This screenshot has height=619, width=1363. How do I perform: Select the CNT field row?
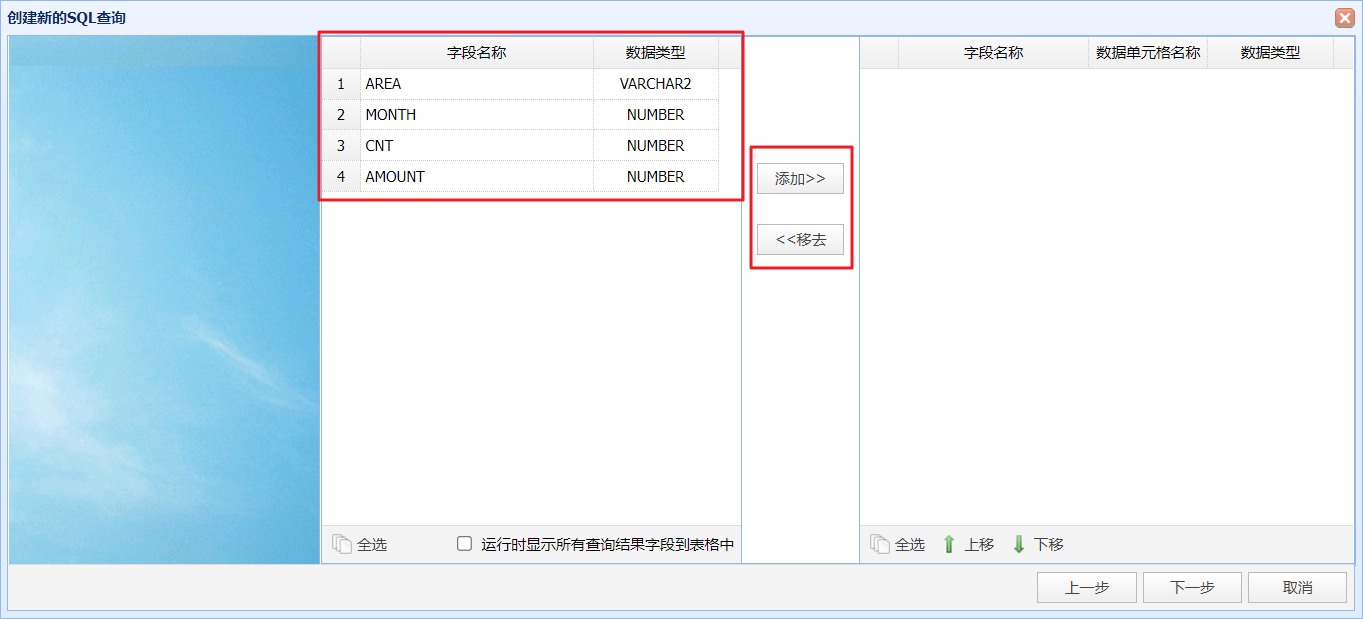click(520, 146)
